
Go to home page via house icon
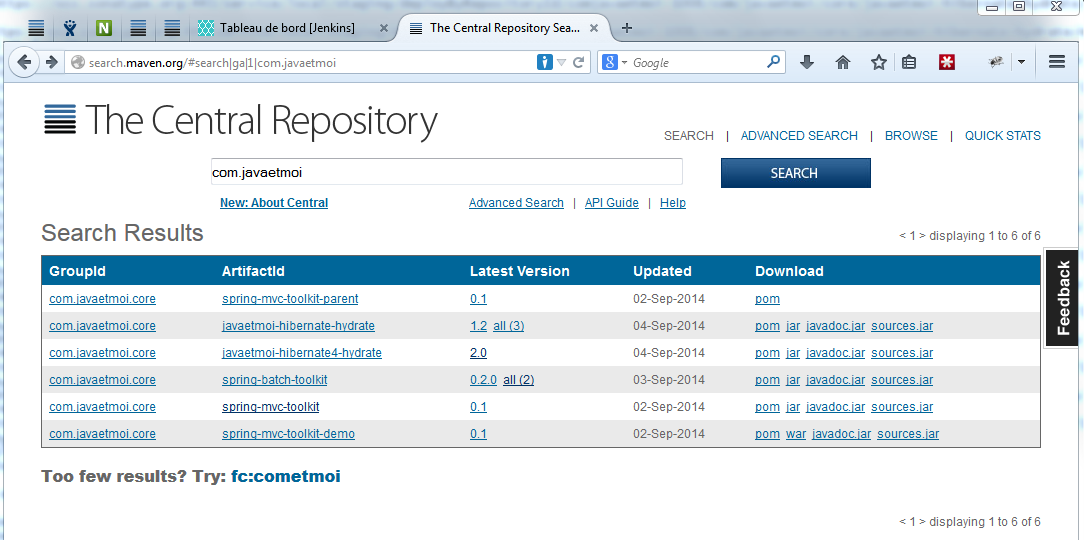843,62
